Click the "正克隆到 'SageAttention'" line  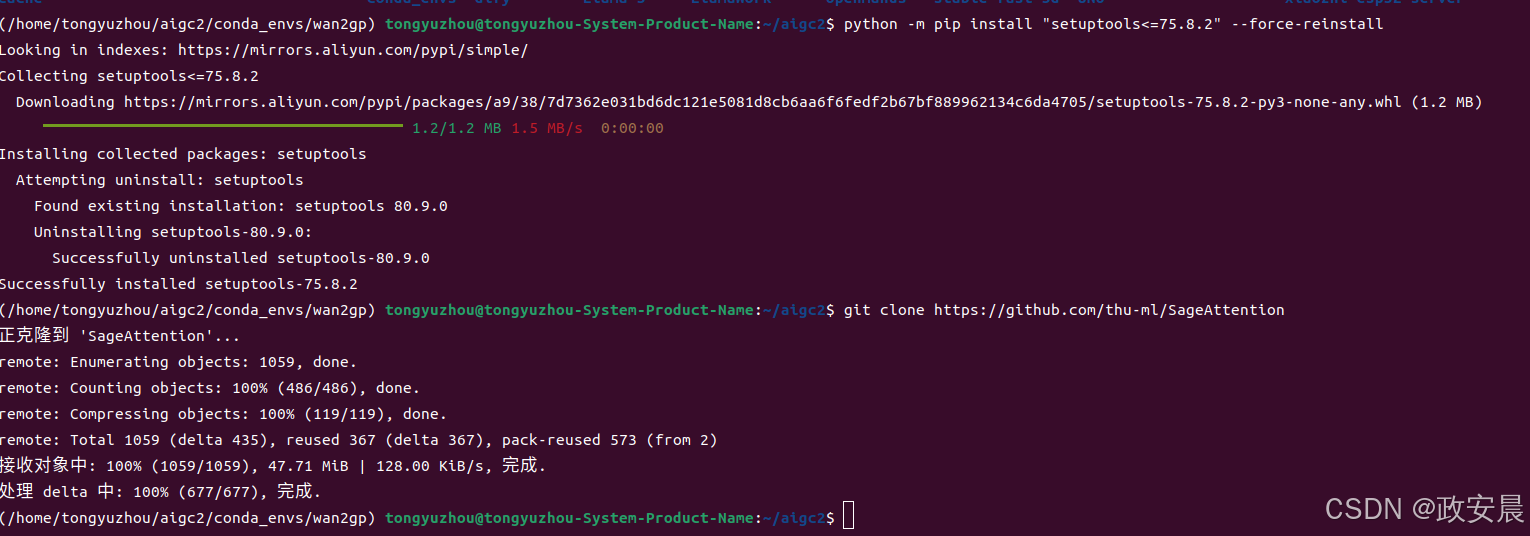pyautogui.click(x=120, y=336)
